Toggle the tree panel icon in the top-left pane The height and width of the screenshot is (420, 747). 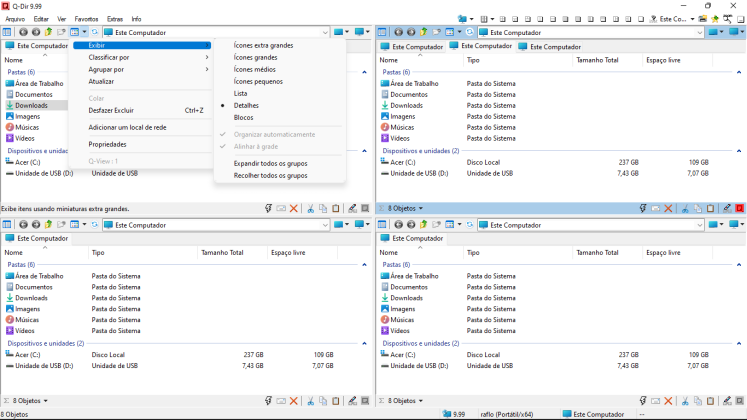pyautogui.click(x=7, y=32)
